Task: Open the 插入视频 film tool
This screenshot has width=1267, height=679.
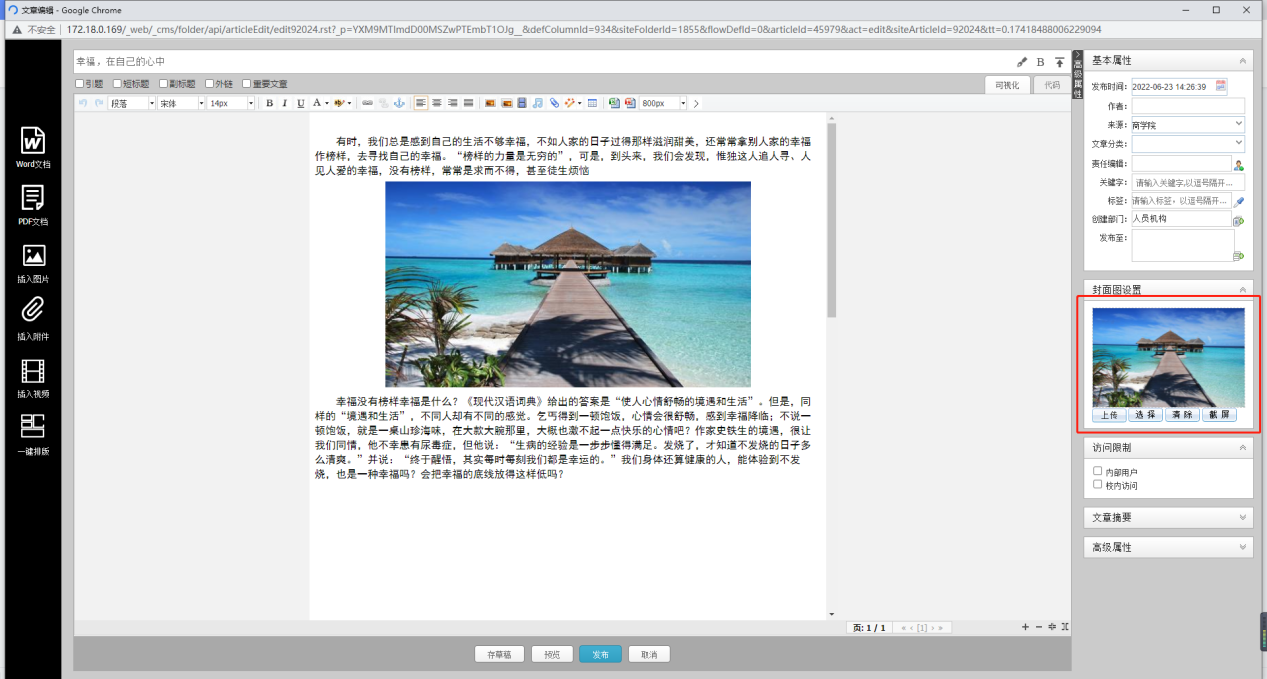Action: coord(32,371)
